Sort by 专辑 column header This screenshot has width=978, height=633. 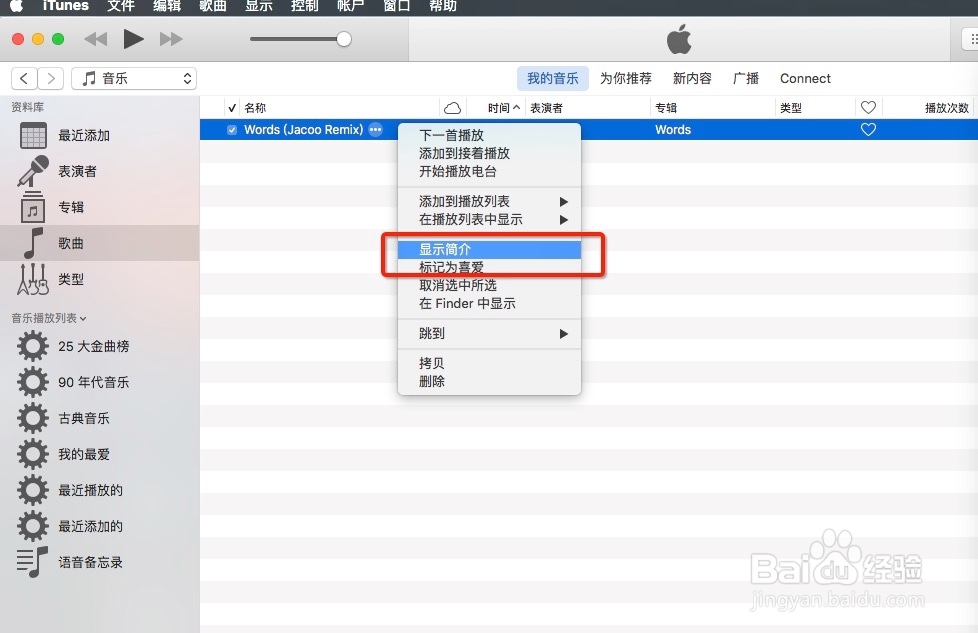point(713,108)
